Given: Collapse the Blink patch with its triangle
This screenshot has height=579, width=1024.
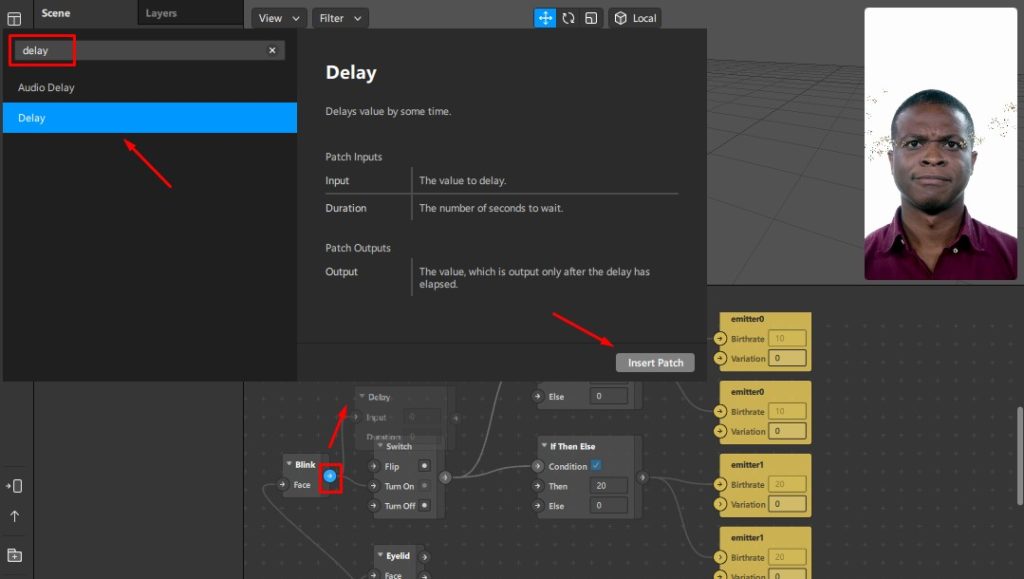Looking at the screenshot, I should tap(288, 465).
